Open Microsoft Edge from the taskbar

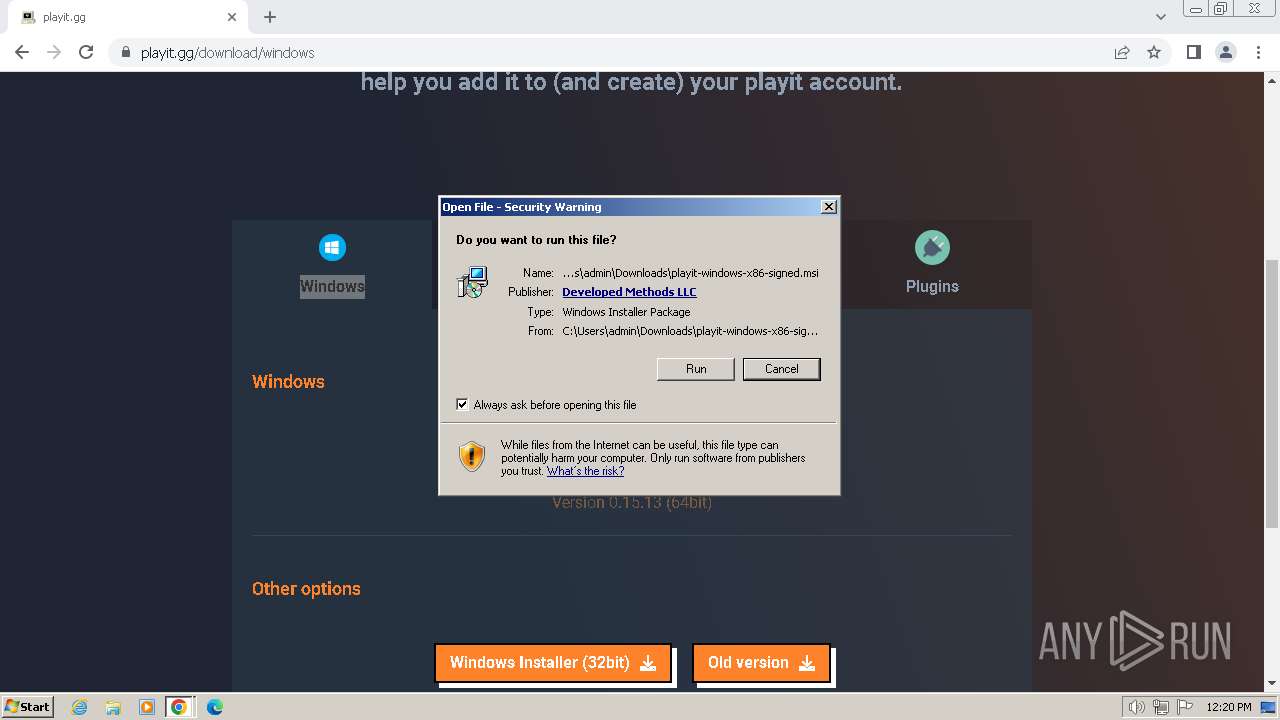point(215,707)
